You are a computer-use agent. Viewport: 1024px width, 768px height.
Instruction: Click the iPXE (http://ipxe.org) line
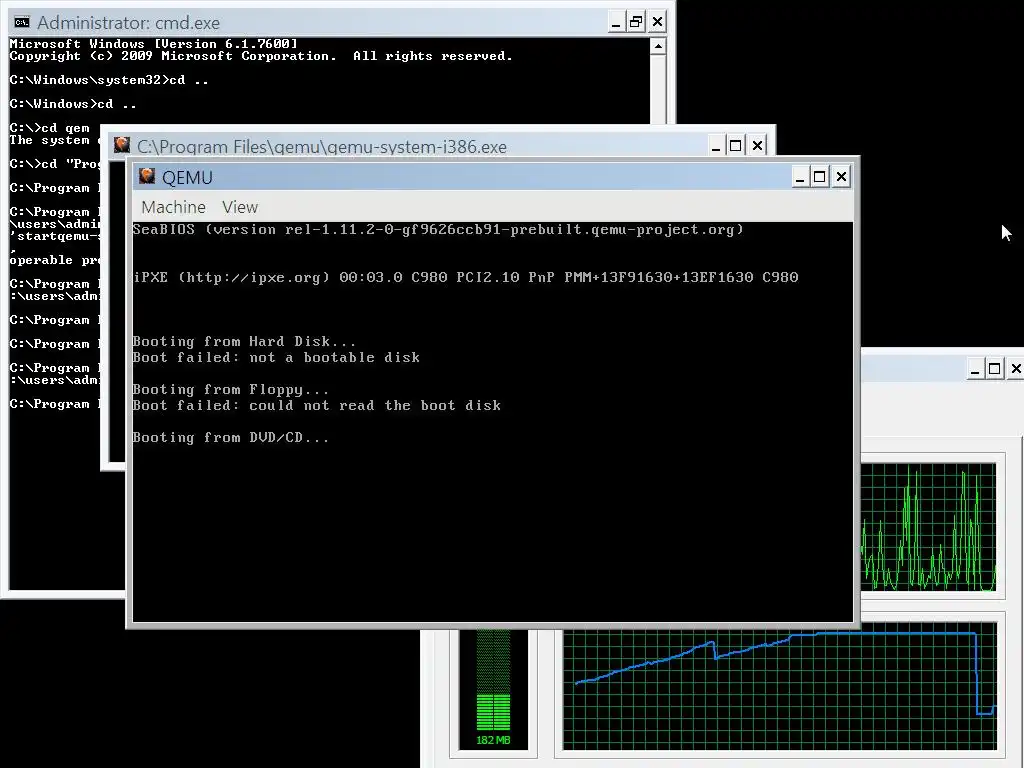coord(466,278)
